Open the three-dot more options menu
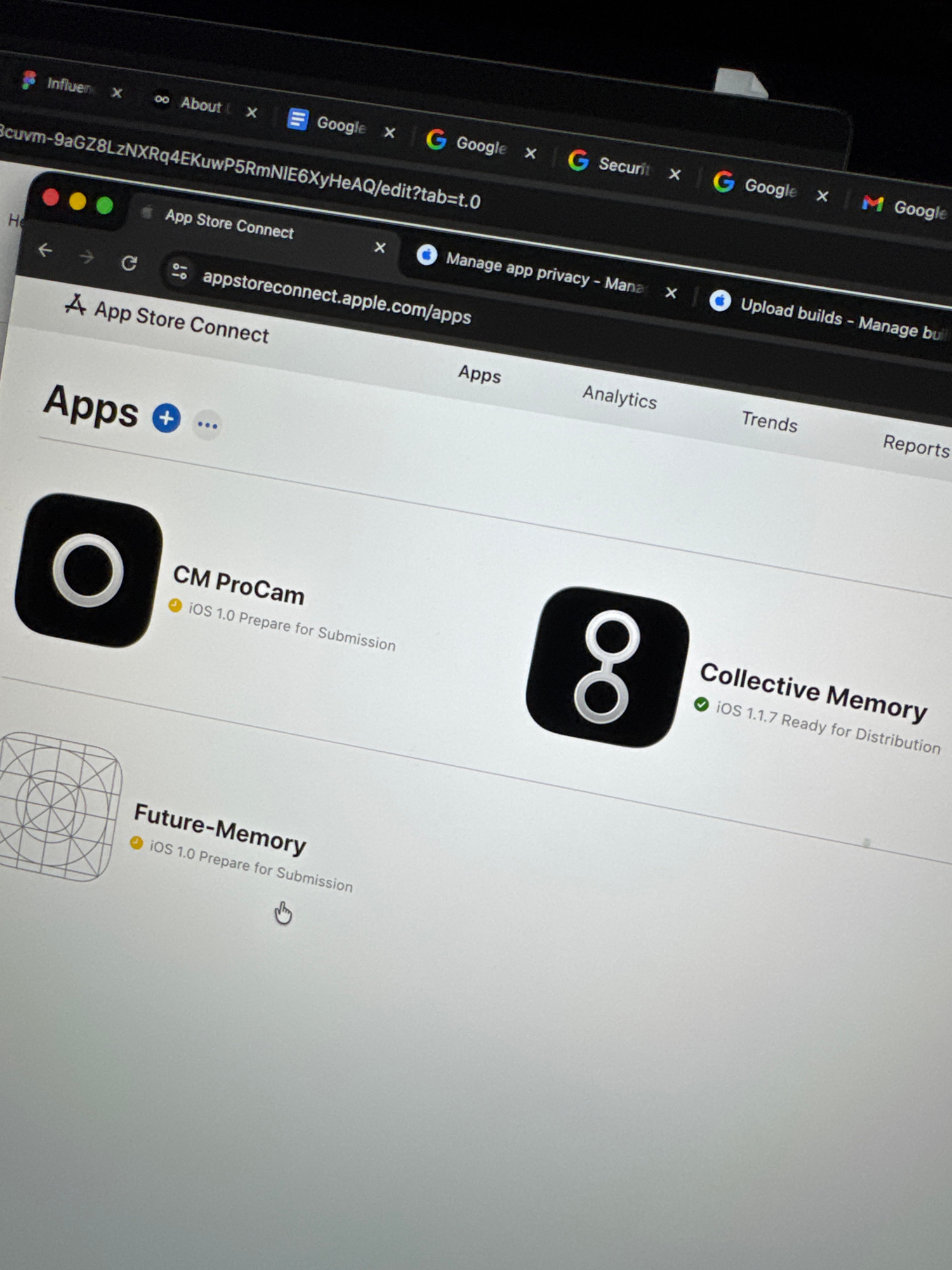 click(208, 425)
